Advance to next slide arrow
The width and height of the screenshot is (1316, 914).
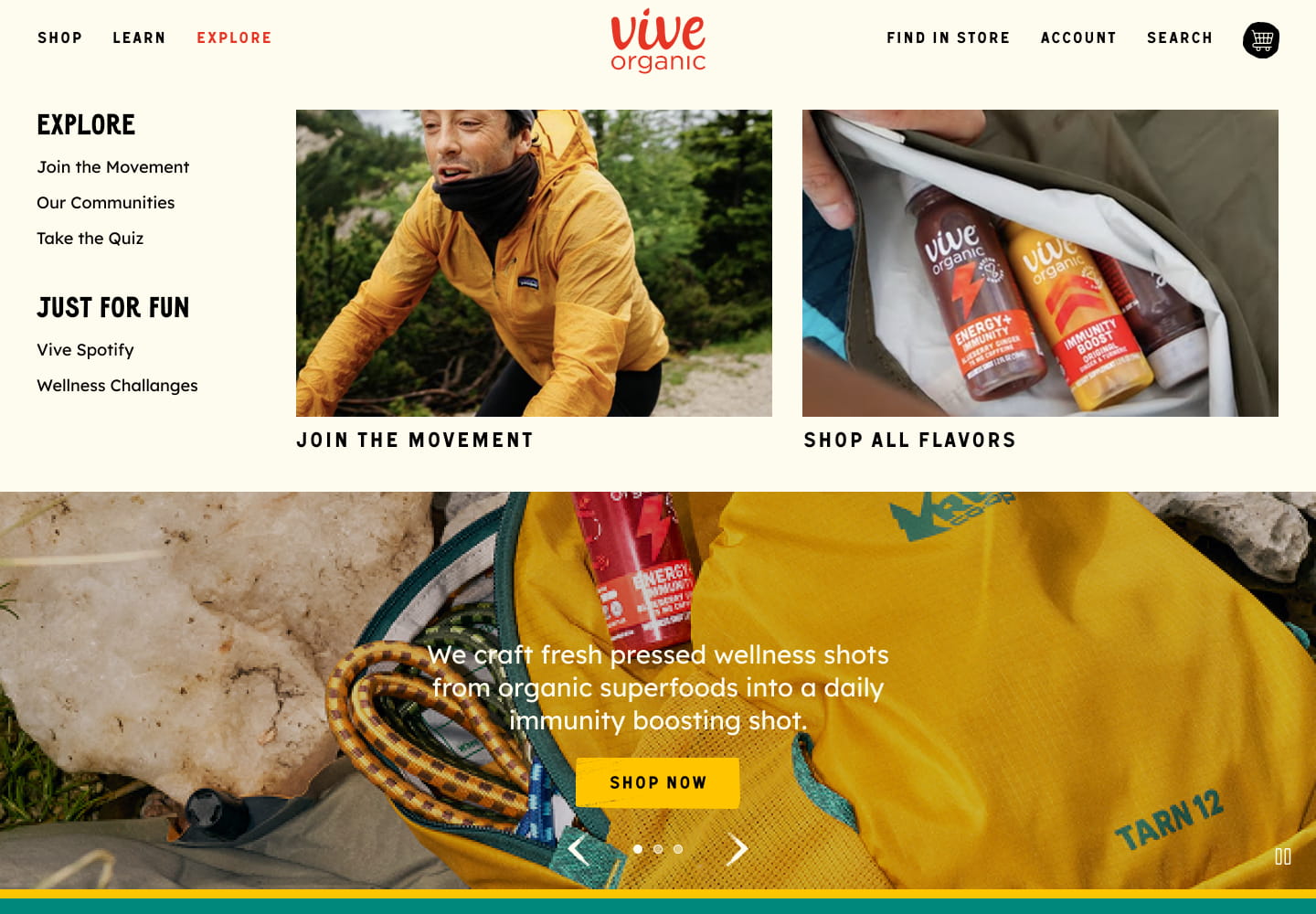pyautogui.click(x=738, y=849)
